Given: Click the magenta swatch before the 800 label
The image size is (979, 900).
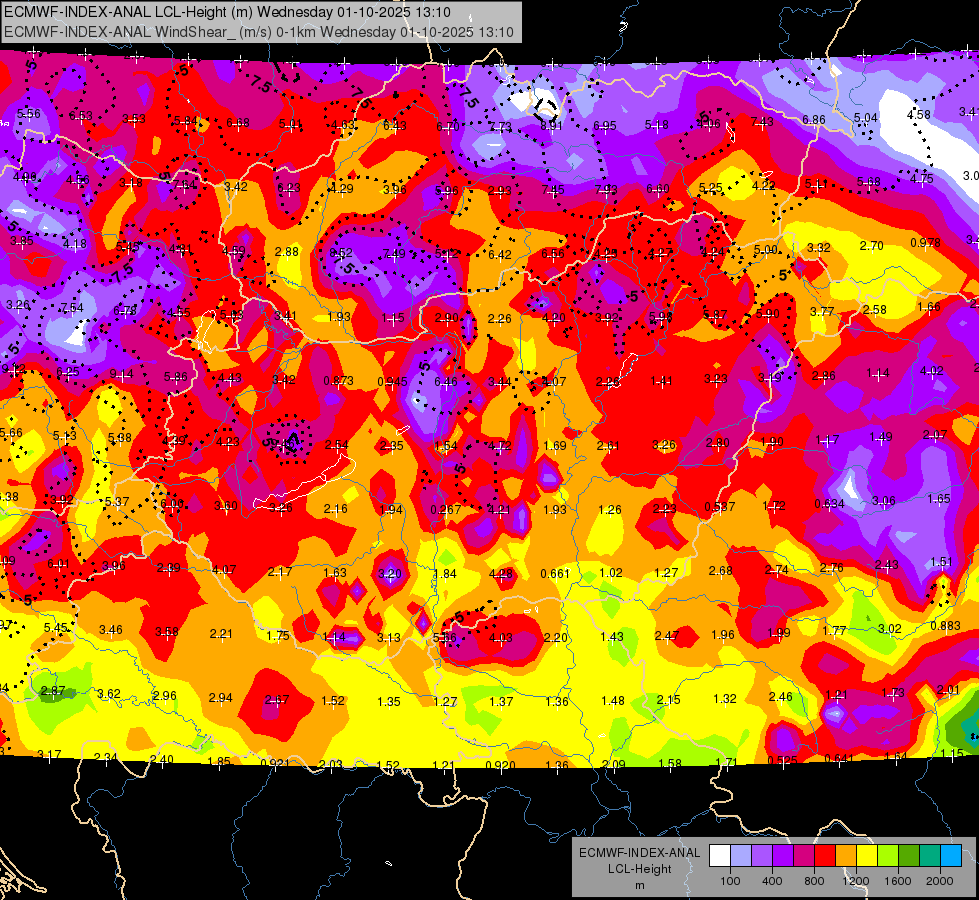Looking at the screenshot, I should 804,855.
